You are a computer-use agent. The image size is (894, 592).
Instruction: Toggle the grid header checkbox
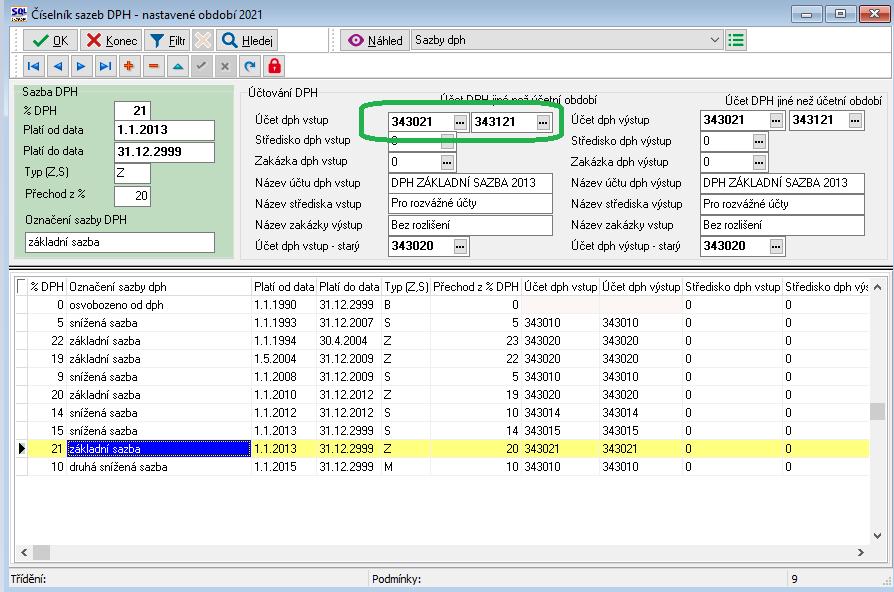(x=21, y=286)
